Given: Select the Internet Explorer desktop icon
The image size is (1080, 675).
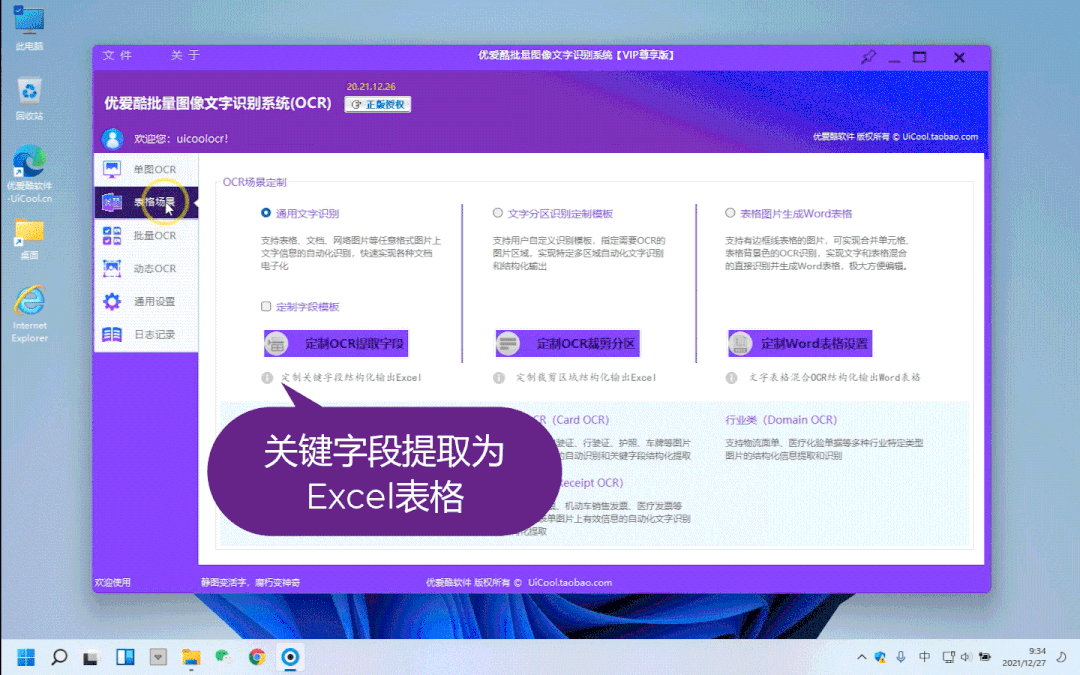Looking at the screenshot, I should click(30, 313).
